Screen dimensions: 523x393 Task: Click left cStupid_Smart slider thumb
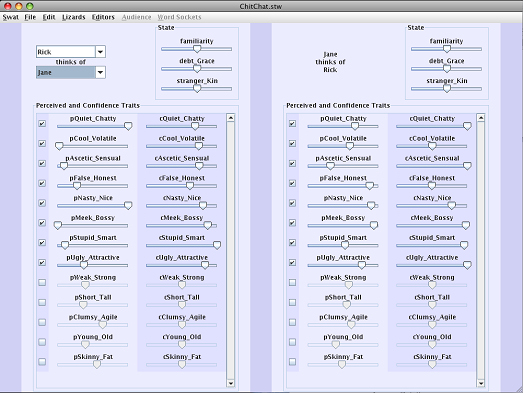[x=217, y=245]
